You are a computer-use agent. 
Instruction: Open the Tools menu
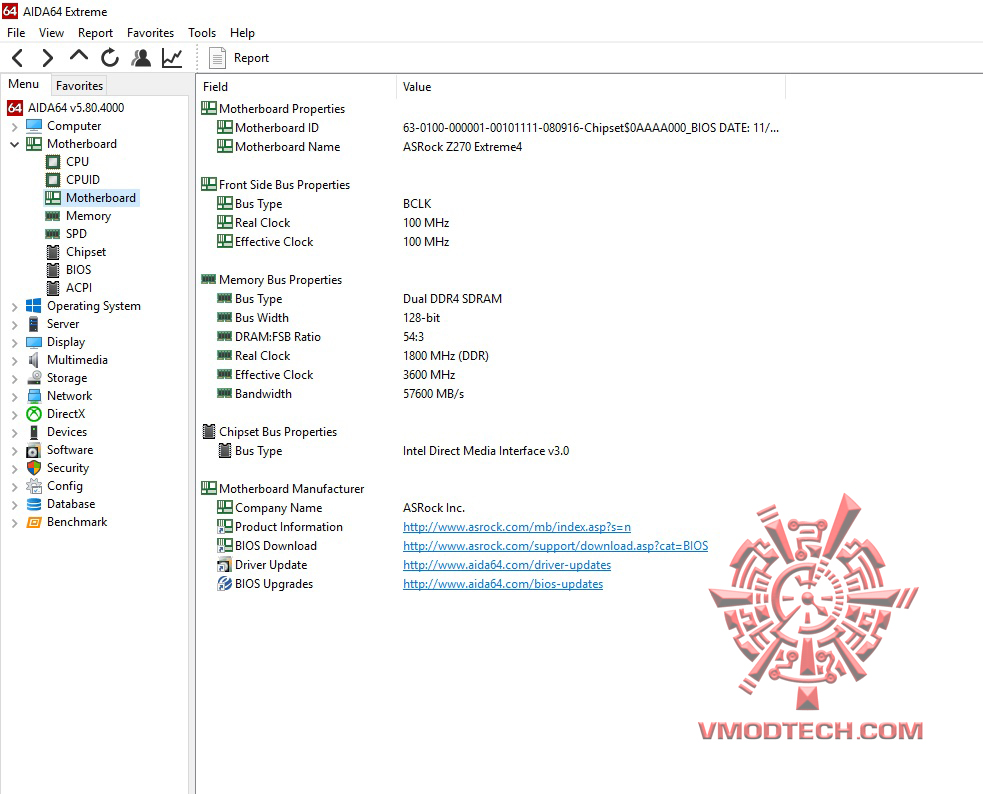pyautogui.click(x=202, y=33)
